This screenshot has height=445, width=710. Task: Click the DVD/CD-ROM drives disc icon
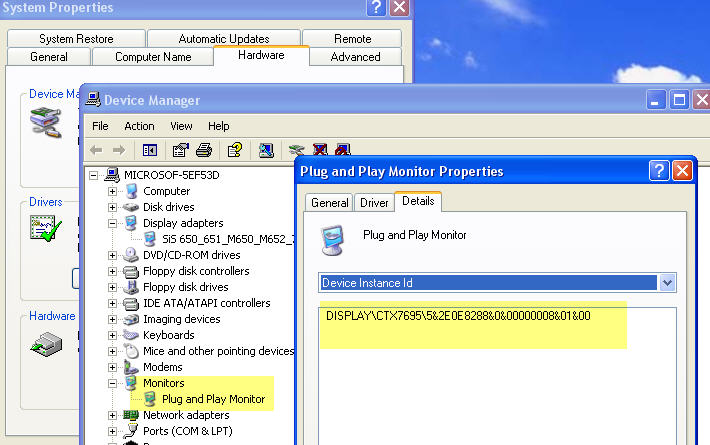[131, 255]
